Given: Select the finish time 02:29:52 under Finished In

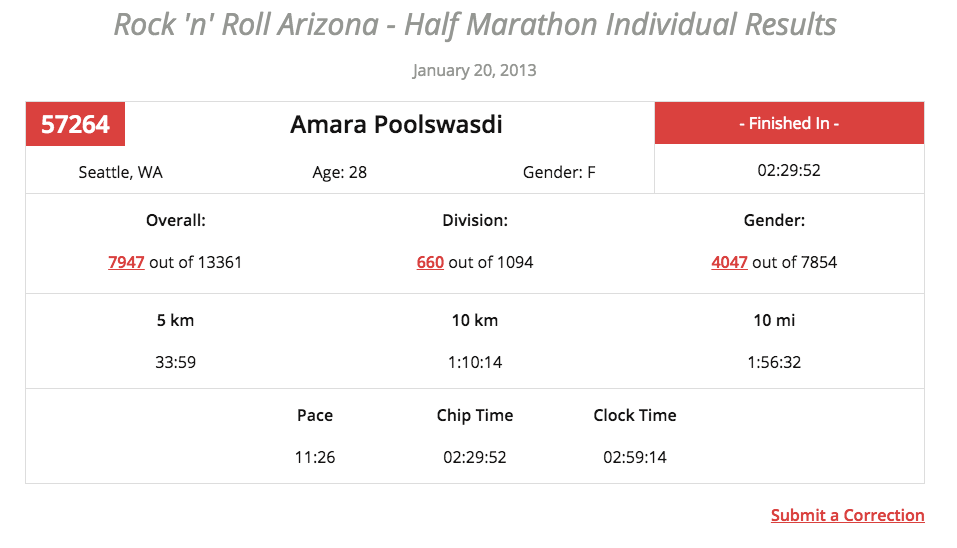Looking at the screenshot, I should [789, 170].
